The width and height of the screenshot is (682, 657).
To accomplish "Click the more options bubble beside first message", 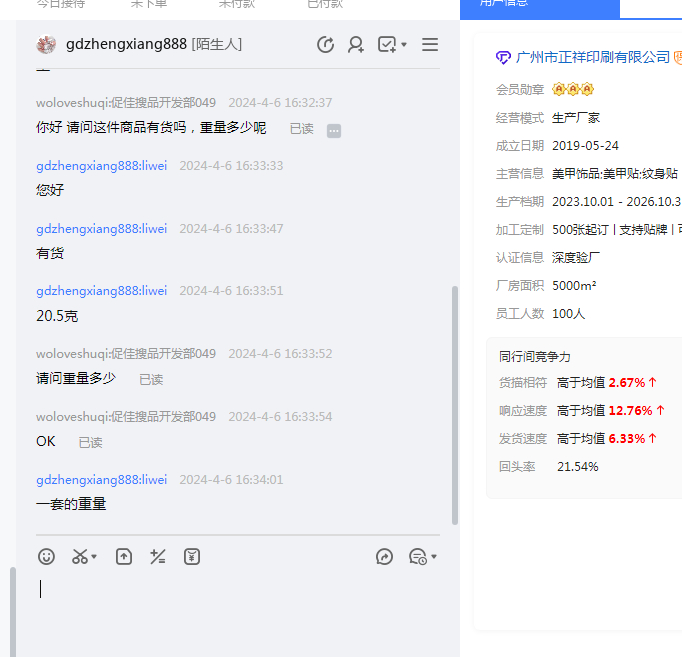I will coord(334,130).
